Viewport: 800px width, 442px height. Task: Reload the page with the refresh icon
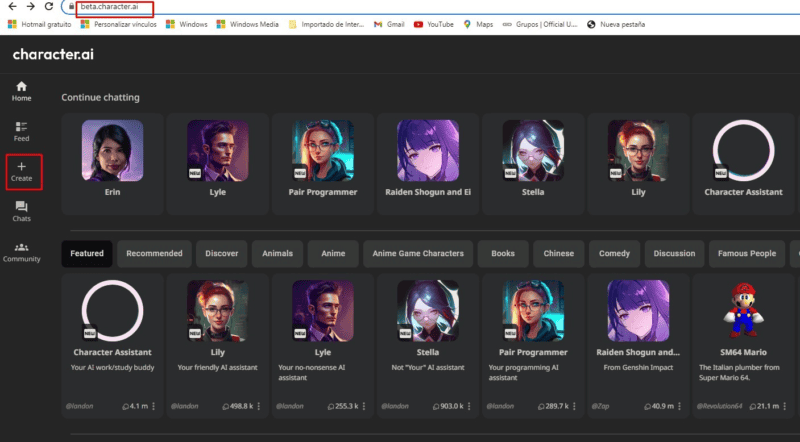click(x=49, y=6)
